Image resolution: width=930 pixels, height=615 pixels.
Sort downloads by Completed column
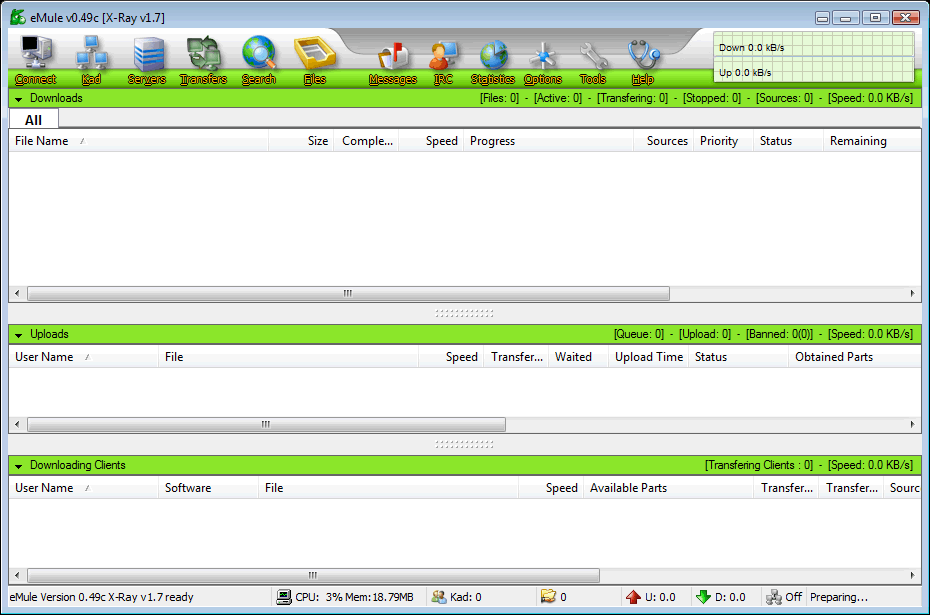367,141
